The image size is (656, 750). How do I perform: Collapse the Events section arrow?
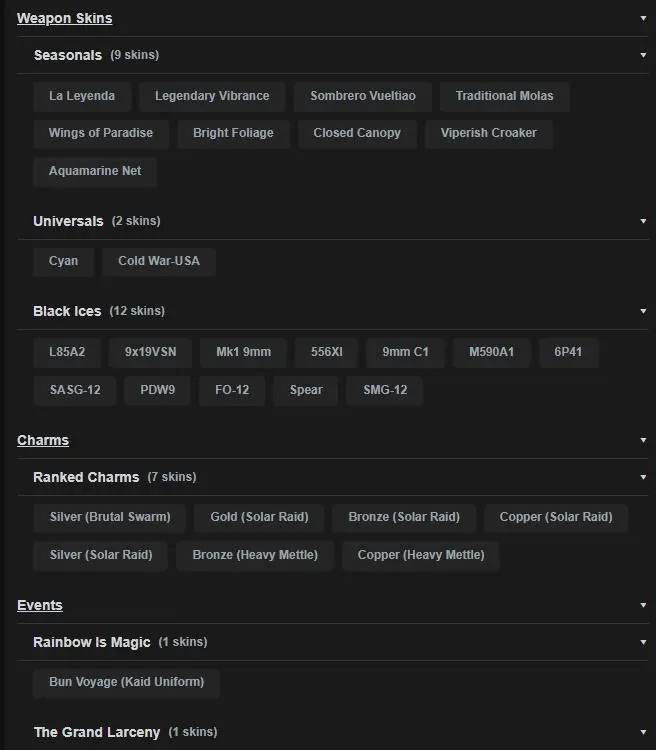point(643,605)
